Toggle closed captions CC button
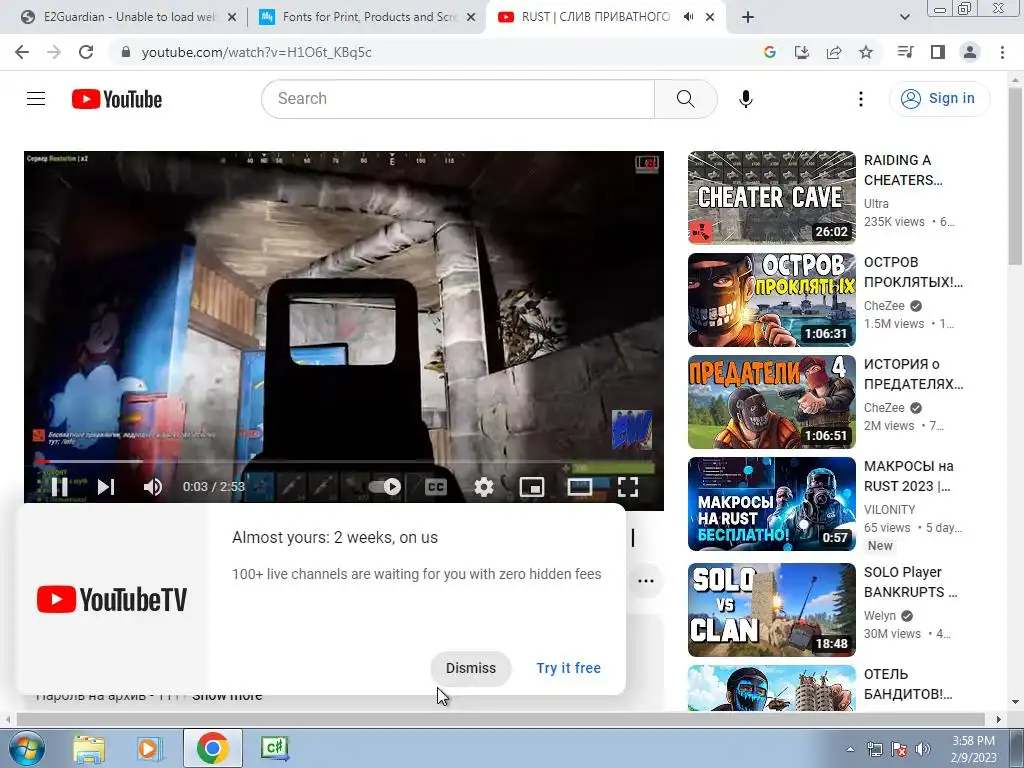 point(436,487)
